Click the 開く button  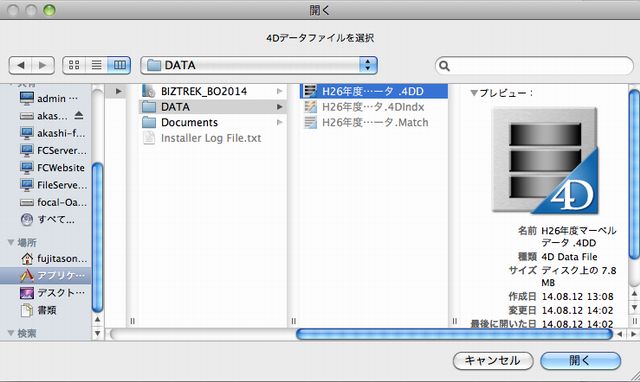pos(580,361)
